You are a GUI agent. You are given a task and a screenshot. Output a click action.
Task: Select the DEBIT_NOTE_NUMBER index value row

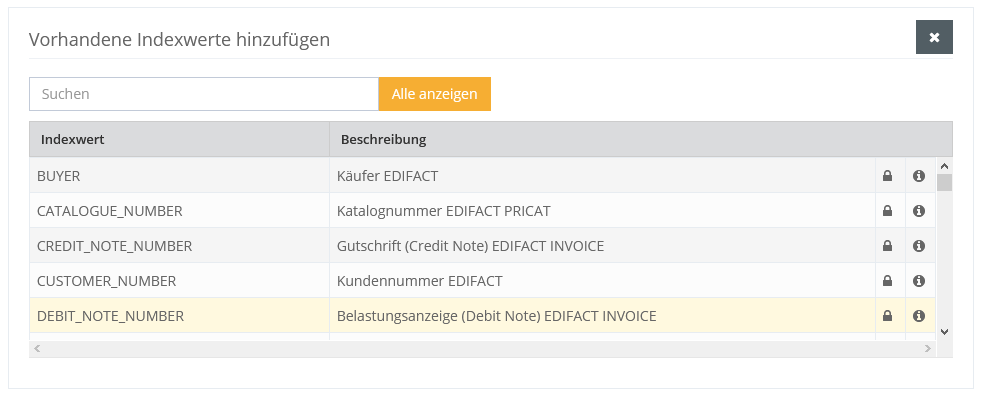(x=482, y=316)
